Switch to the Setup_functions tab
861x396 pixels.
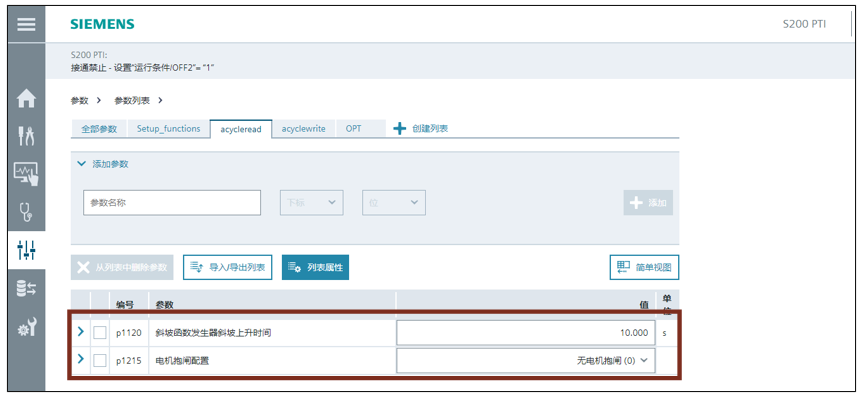[x=169, y=129]
